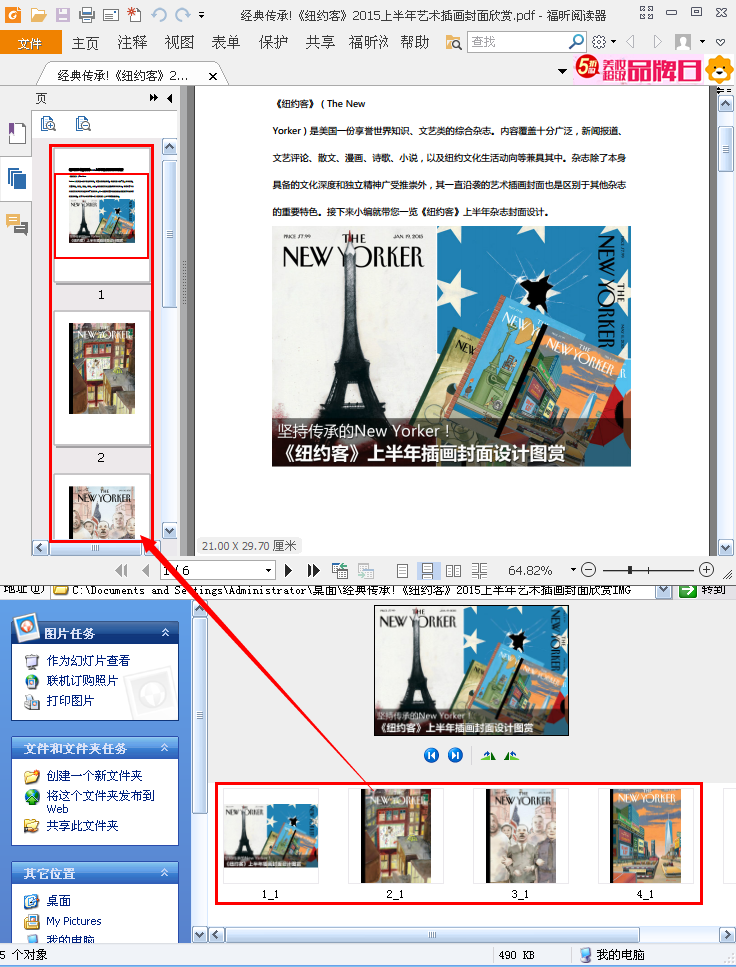Click the previous image button in filmstrip
The width and height of the screenshot is (736, 967).
click(x=431, y=755)
